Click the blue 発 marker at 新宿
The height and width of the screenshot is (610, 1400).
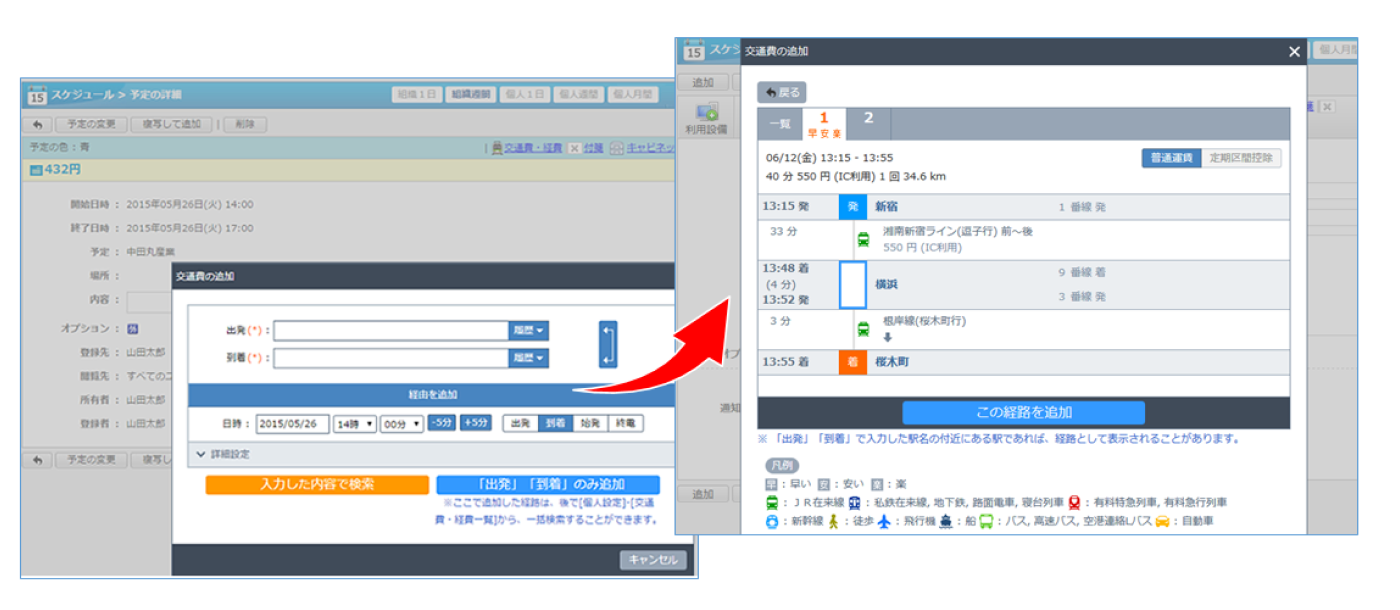pos(852,208)
